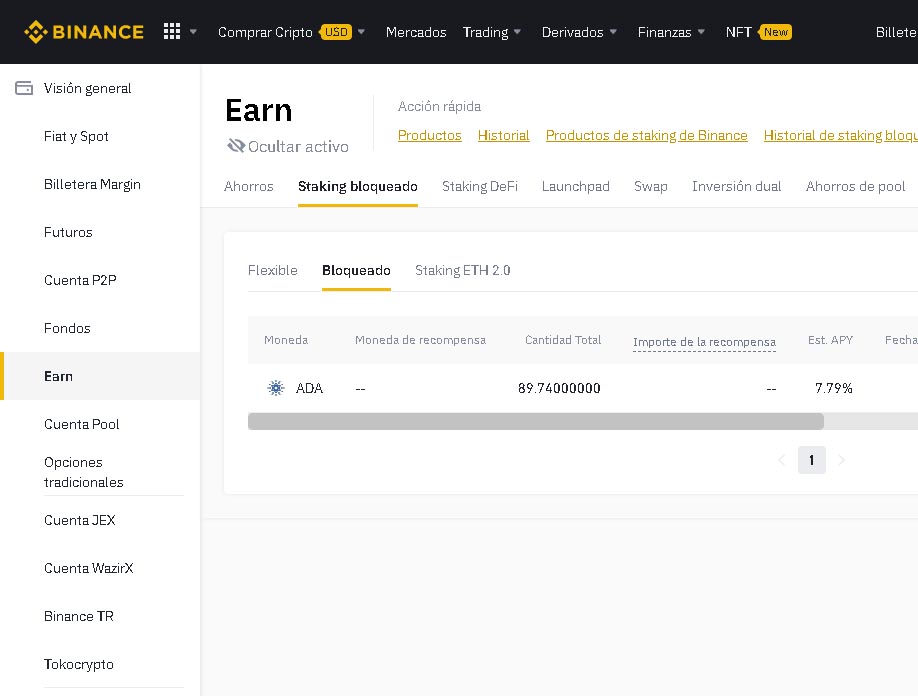Open the Productos quick link

point(430,135)
